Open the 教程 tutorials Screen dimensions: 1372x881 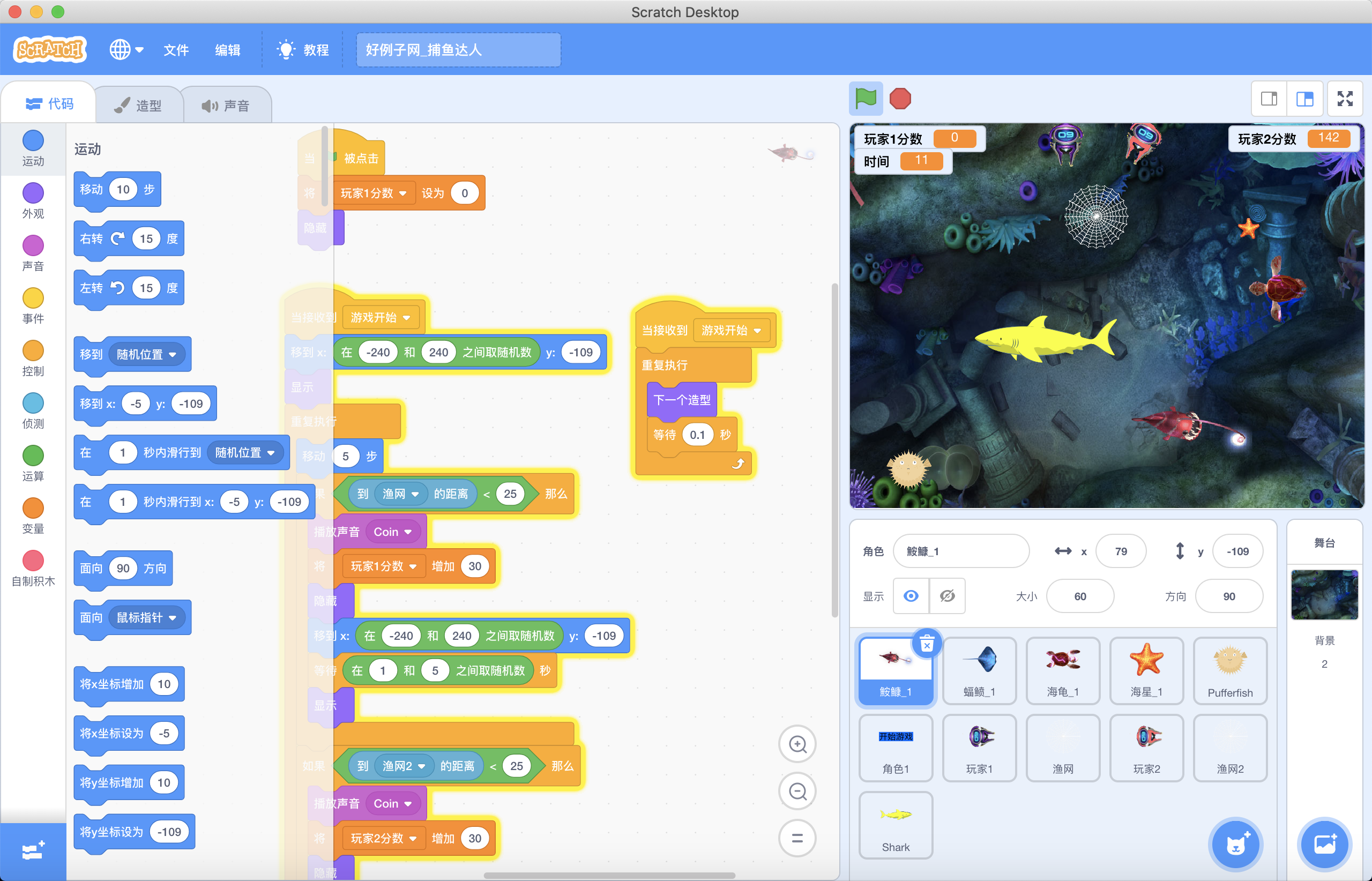[303, 50]
